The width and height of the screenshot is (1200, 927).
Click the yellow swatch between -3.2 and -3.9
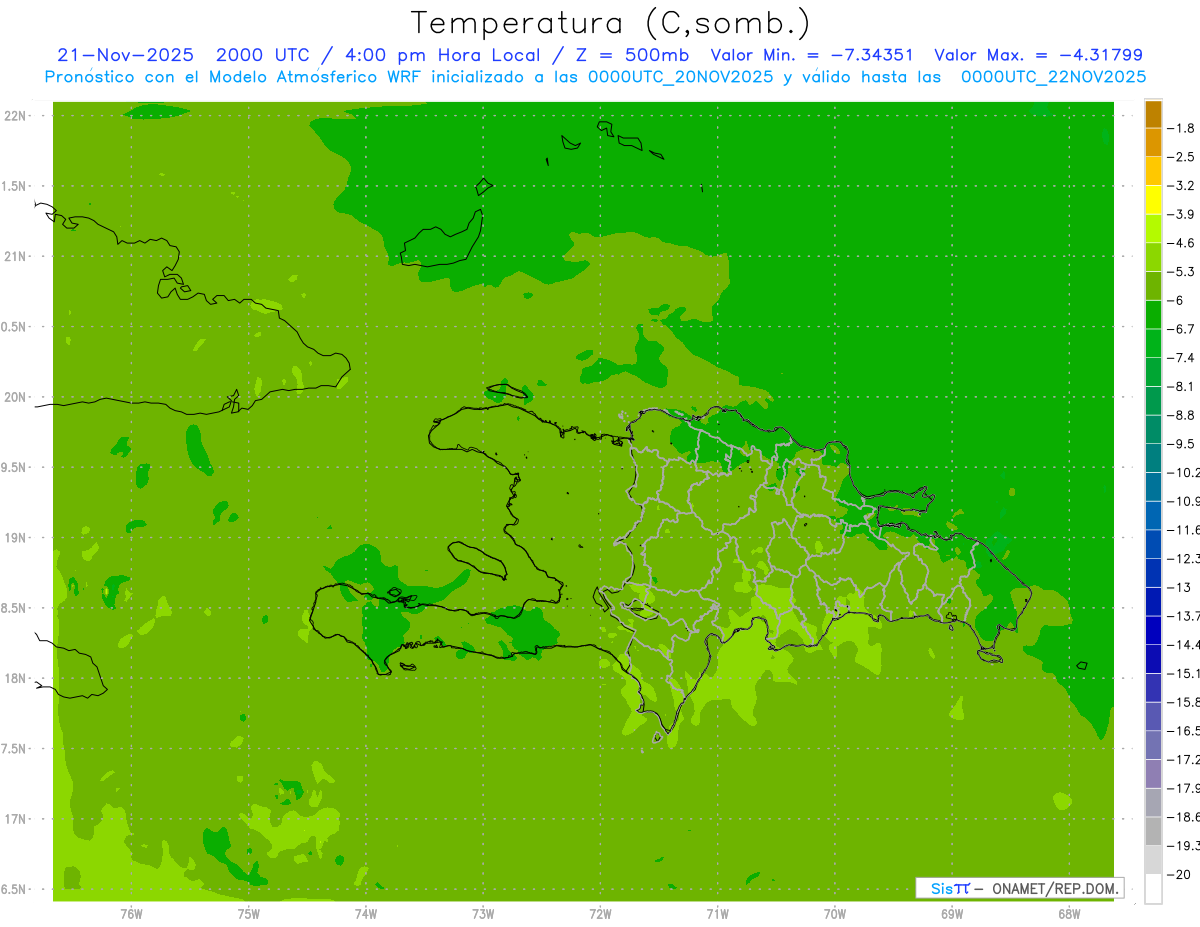tap(1153, 200)
